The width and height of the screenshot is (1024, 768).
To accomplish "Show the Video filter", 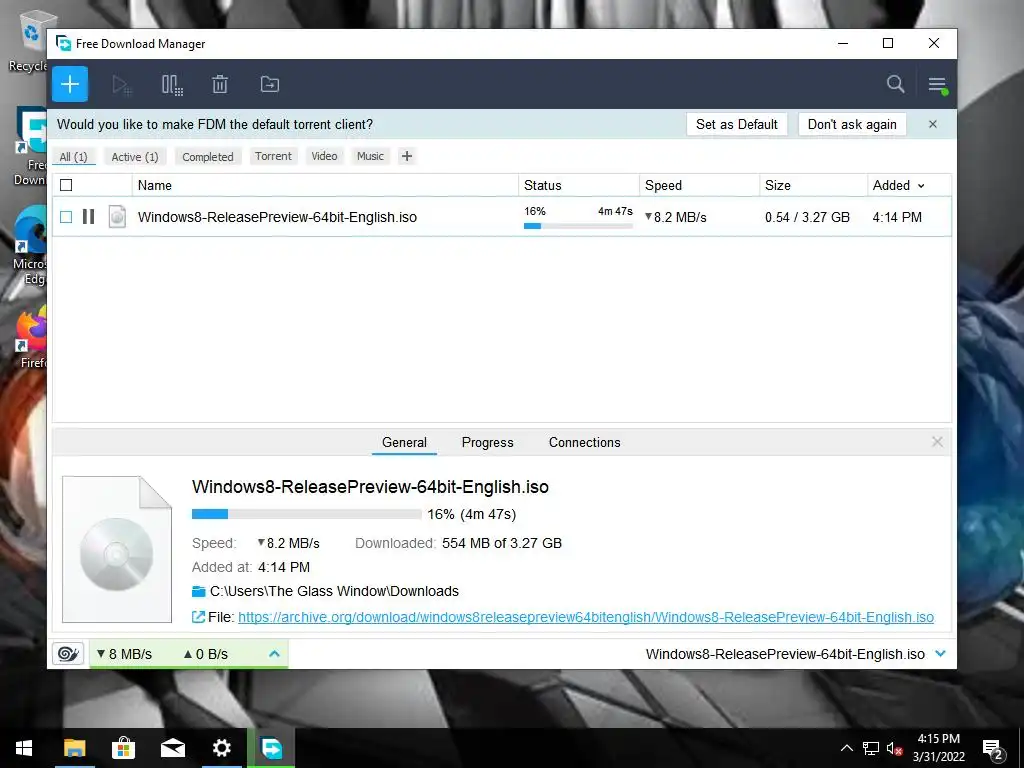I will pyautogui.click(x=324, y=156).
